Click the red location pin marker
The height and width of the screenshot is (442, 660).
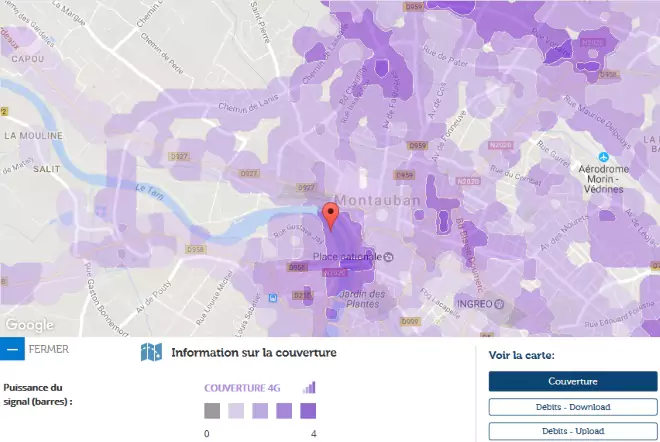coord(330,216)
